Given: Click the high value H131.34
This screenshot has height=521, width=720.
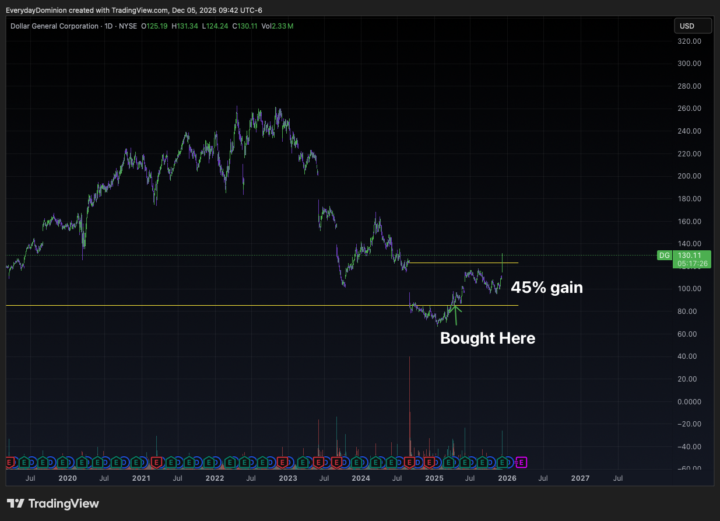Looking at the screenshot, I should 185,26.
